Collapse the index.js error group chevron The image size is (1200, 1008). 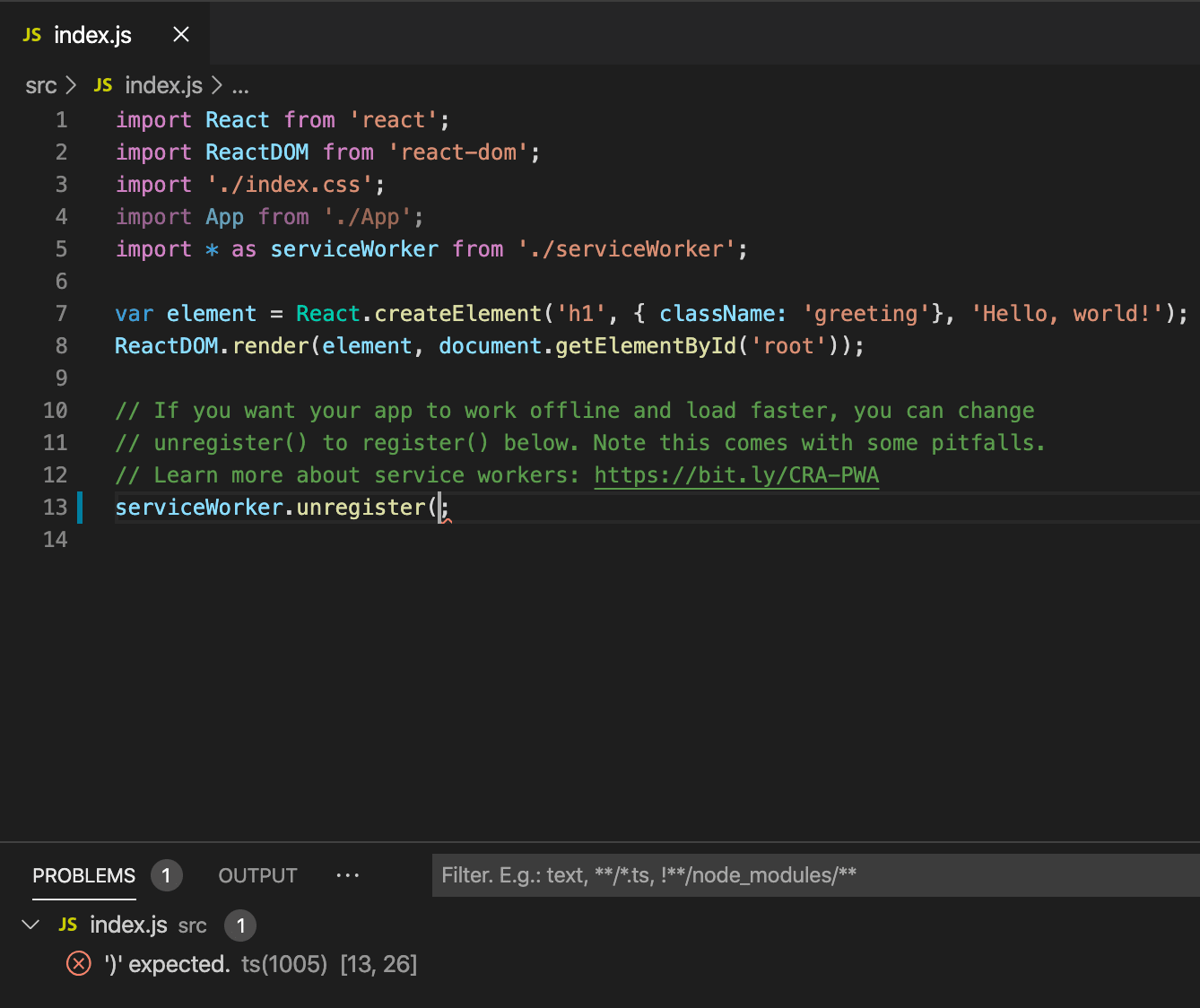[x=30, y=925]
